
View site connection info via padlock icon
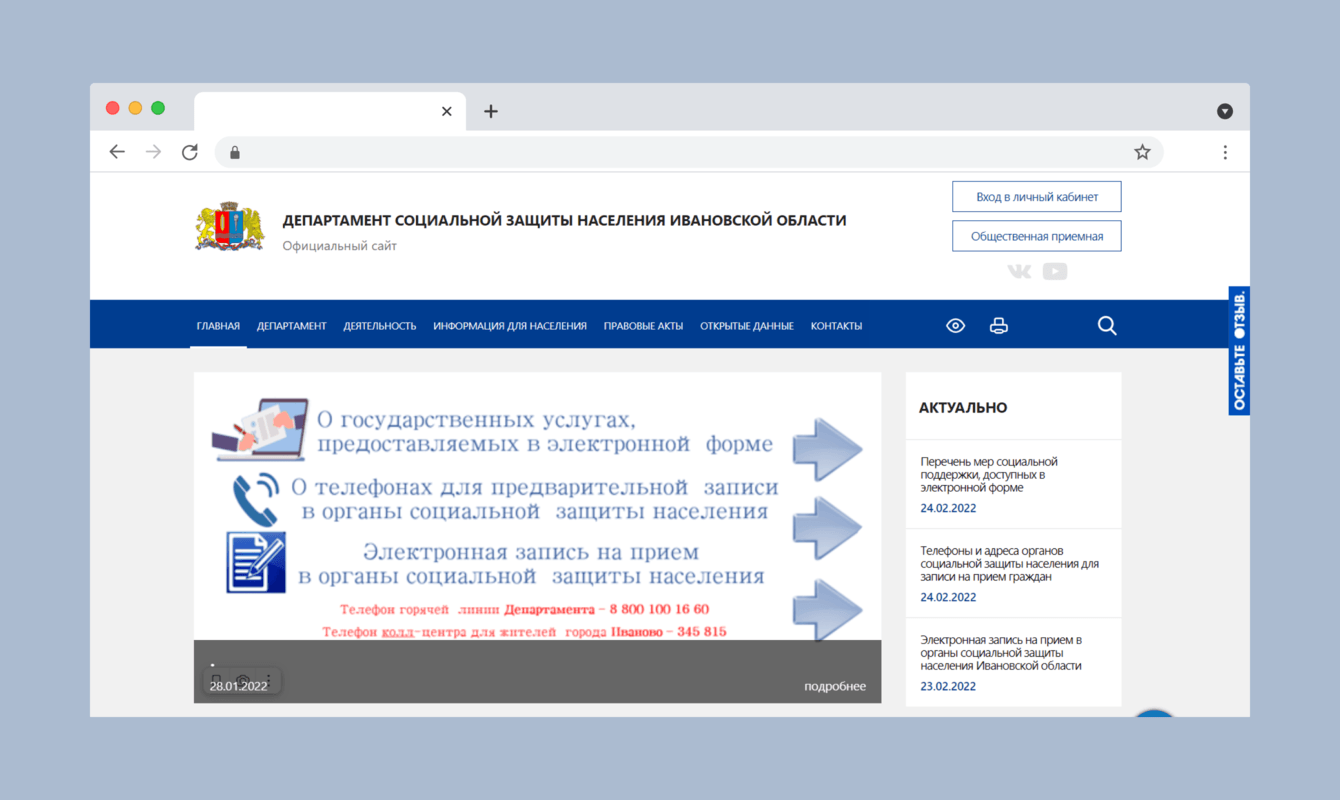[x=234, y=151]
